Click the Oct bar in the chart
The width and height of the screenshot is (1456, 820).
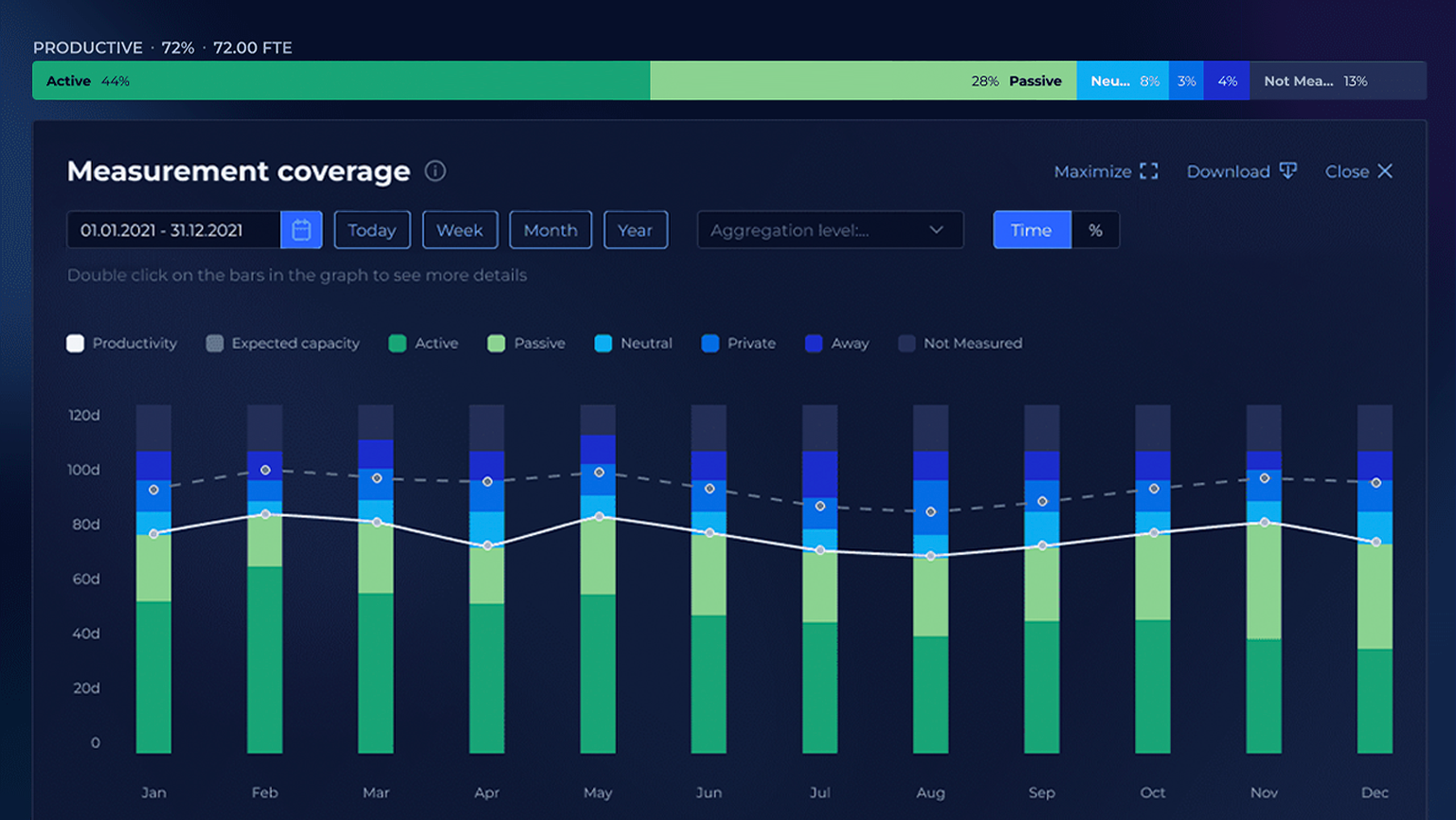tap(1153, 579)
